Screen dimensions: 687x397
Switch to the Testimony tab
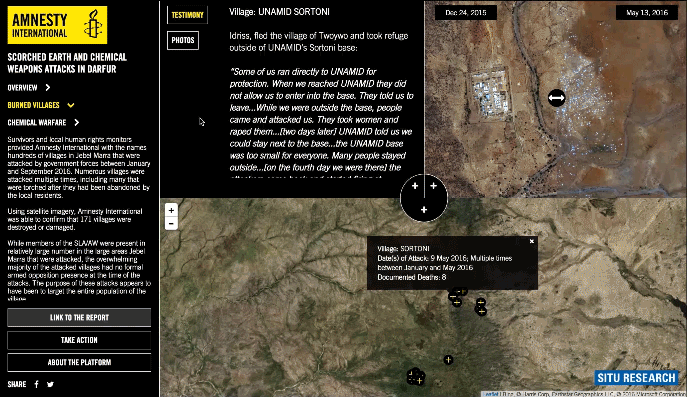click(x=188, y=15)
